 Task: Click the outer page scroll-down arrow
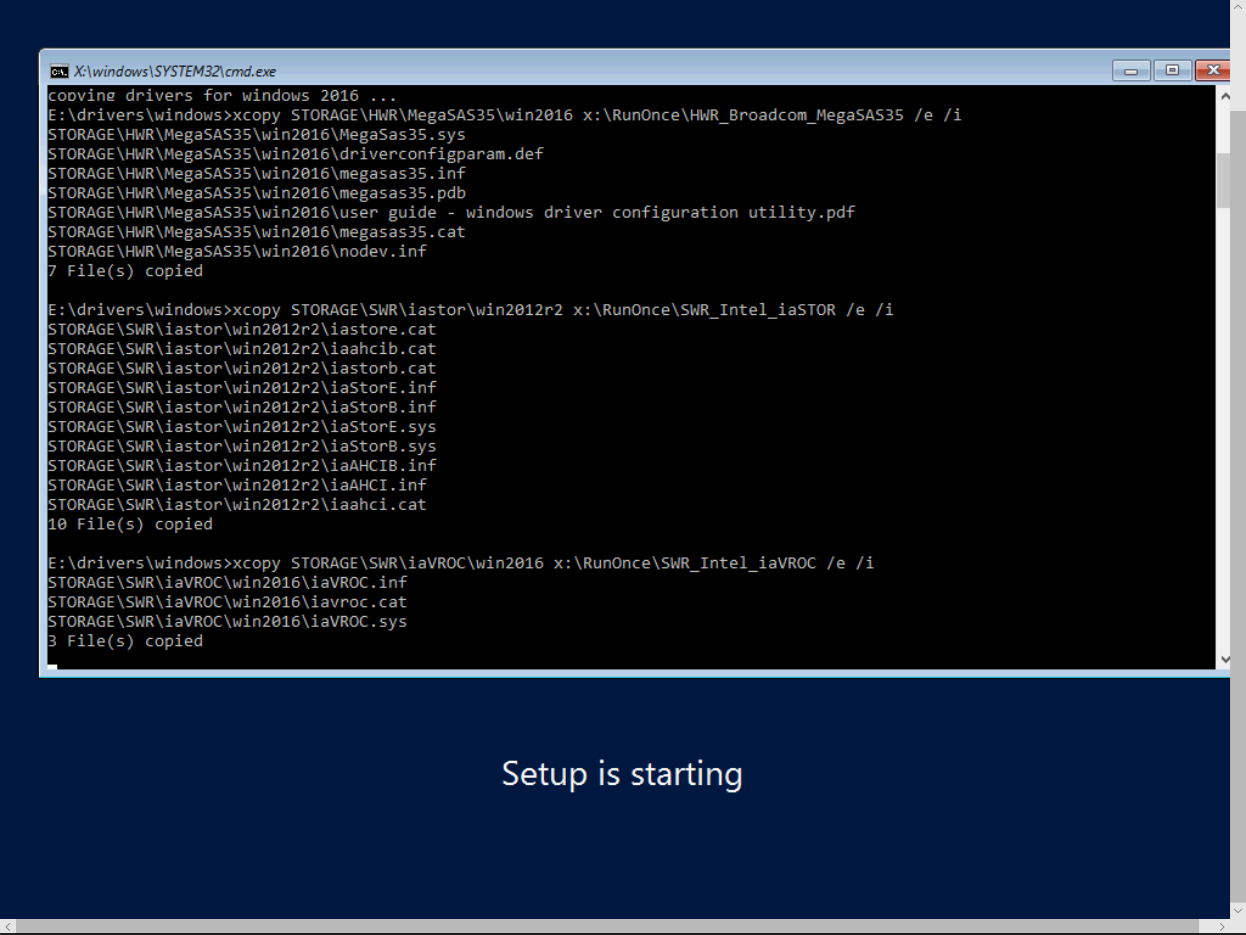coord(1238,910)
